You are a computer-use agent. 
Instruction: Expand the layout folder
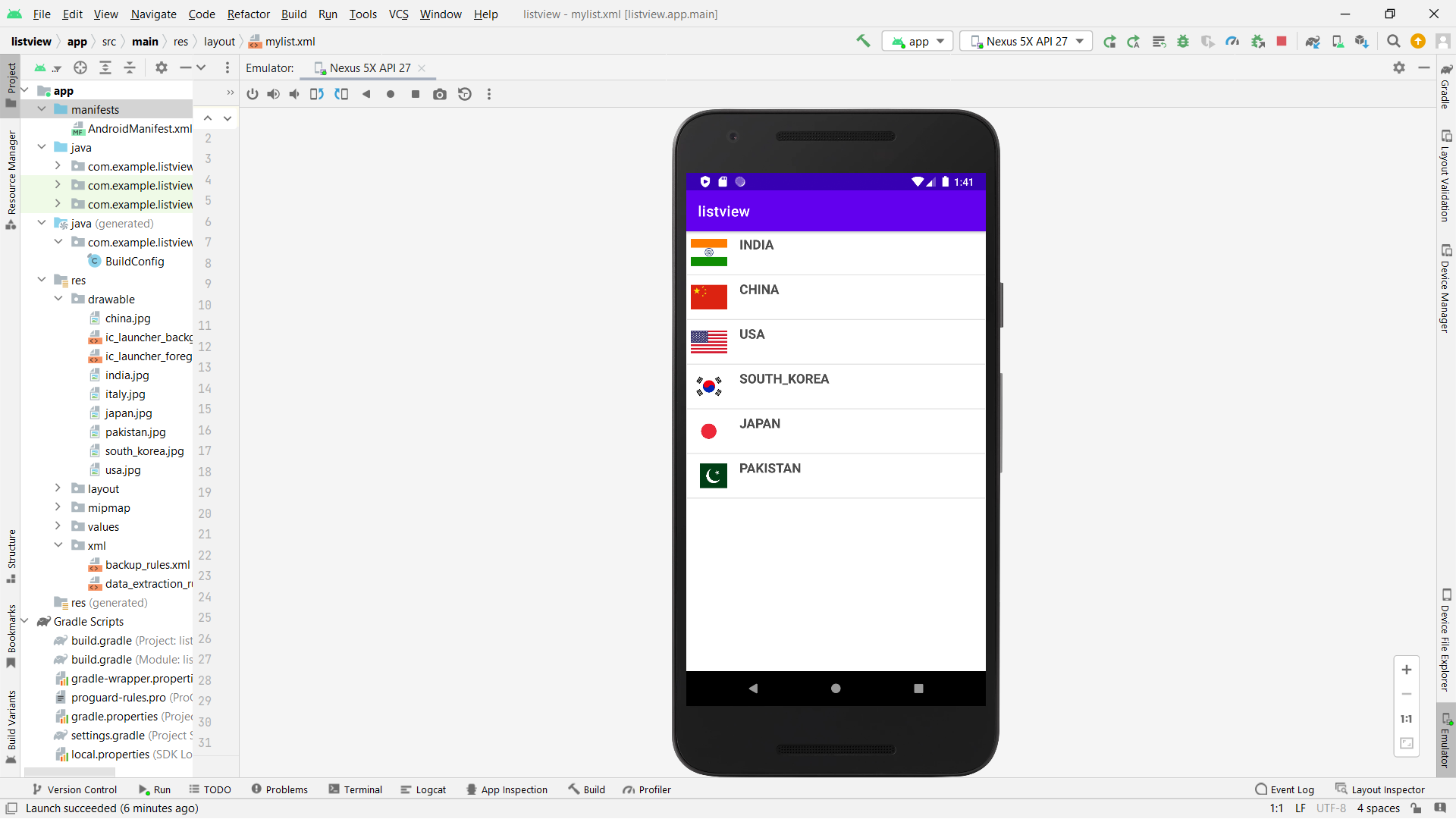point(58,488)
